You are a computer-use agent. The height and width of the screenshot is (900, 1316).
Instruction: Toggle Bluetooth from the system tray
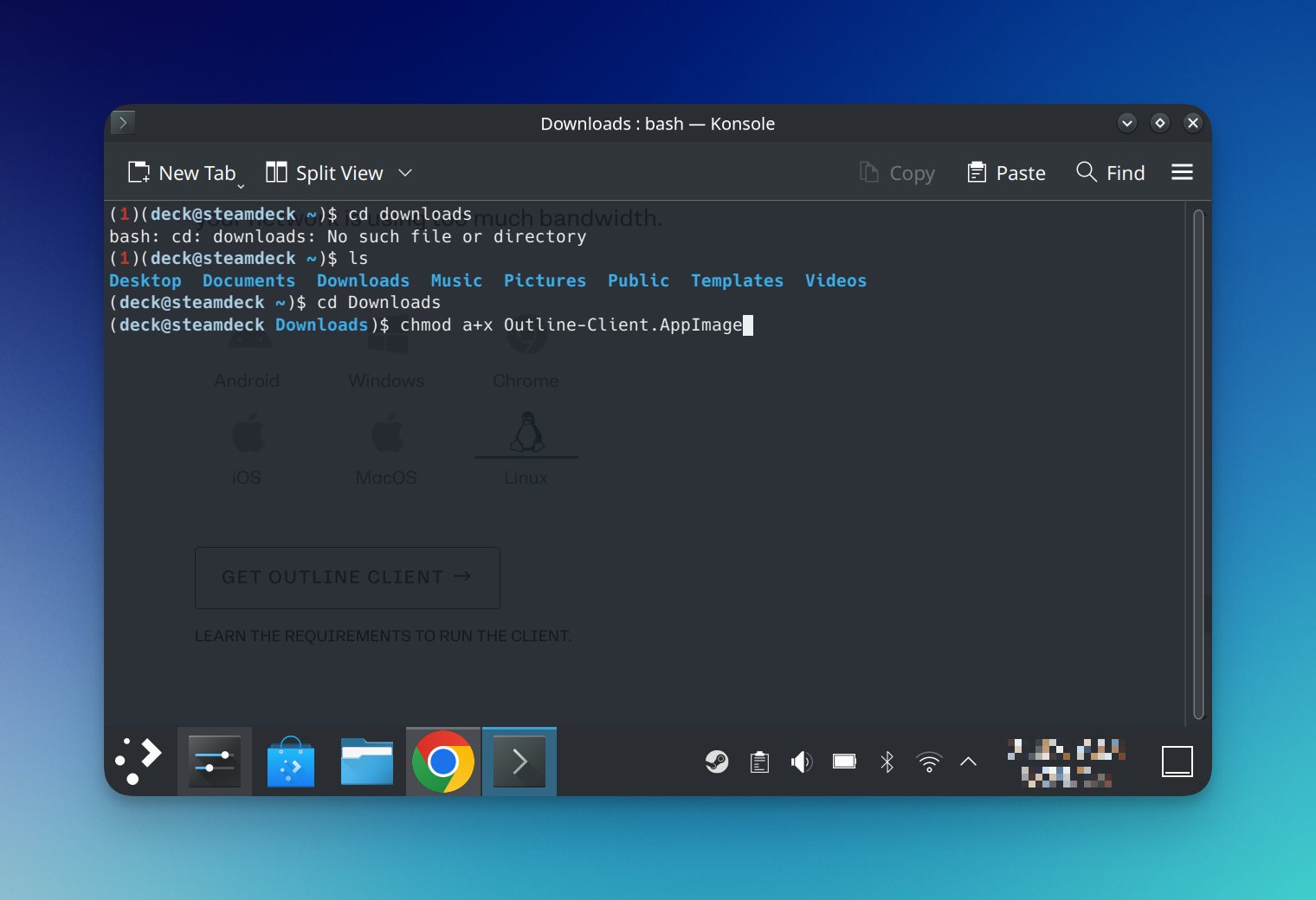[x=887, y=762]
